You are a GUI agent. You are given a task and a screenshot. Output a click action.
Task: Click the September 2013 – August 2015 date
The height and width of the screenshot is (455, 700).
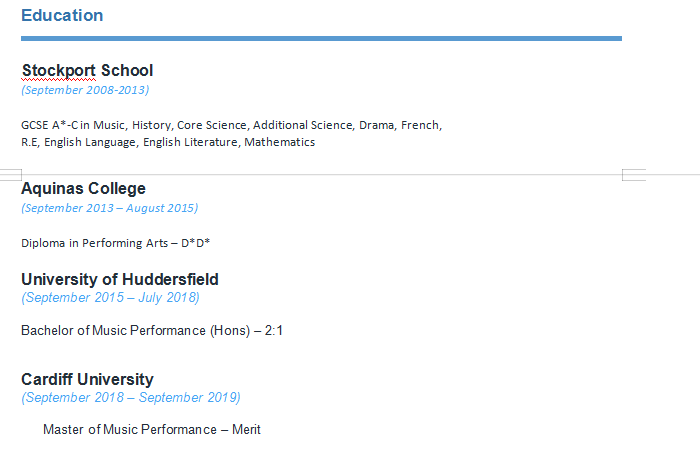pyautogui.click(x=109, y=208)
